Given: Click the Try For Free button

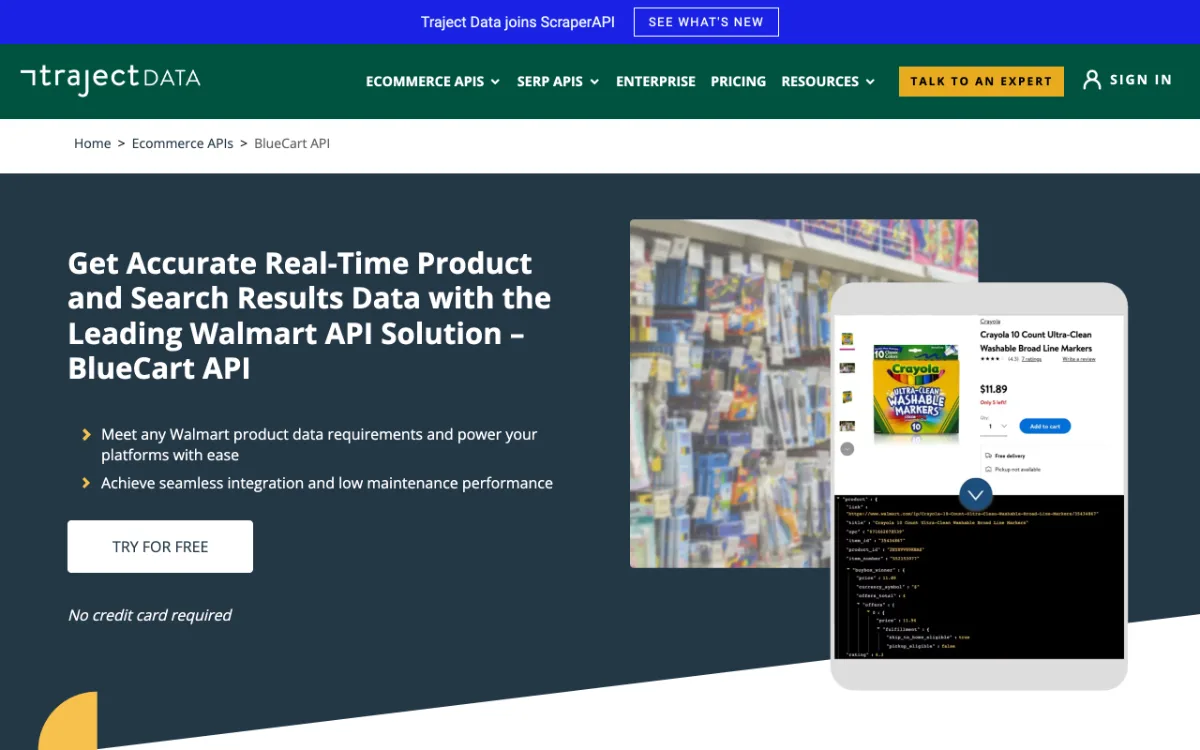Looking at the screenshot, I should coord(160,546).
